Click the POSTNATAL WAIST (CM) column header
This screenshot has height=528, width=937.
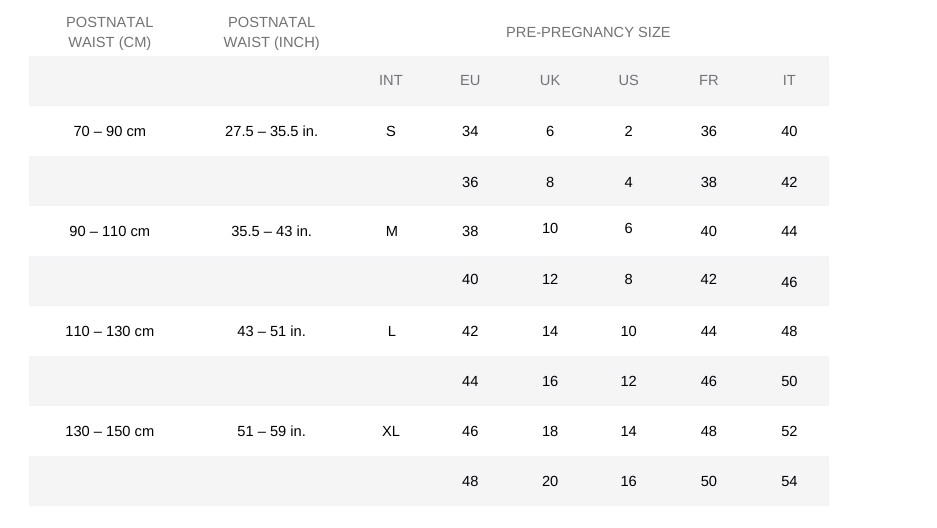109,32
